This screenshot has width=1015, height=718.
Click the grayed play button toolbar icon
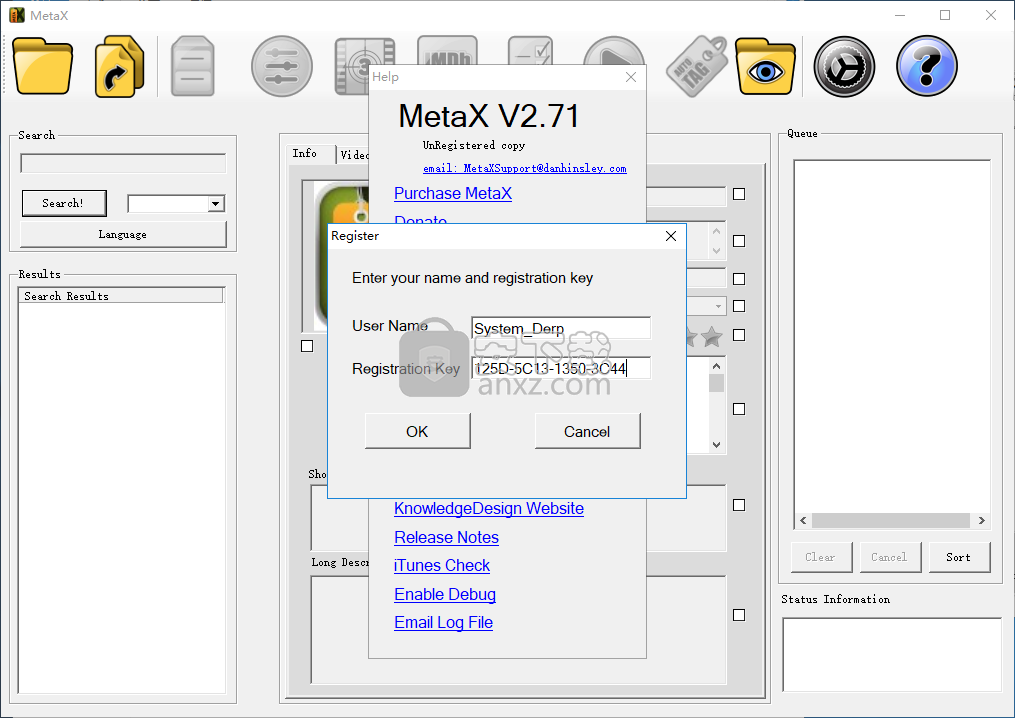[614, 50]
